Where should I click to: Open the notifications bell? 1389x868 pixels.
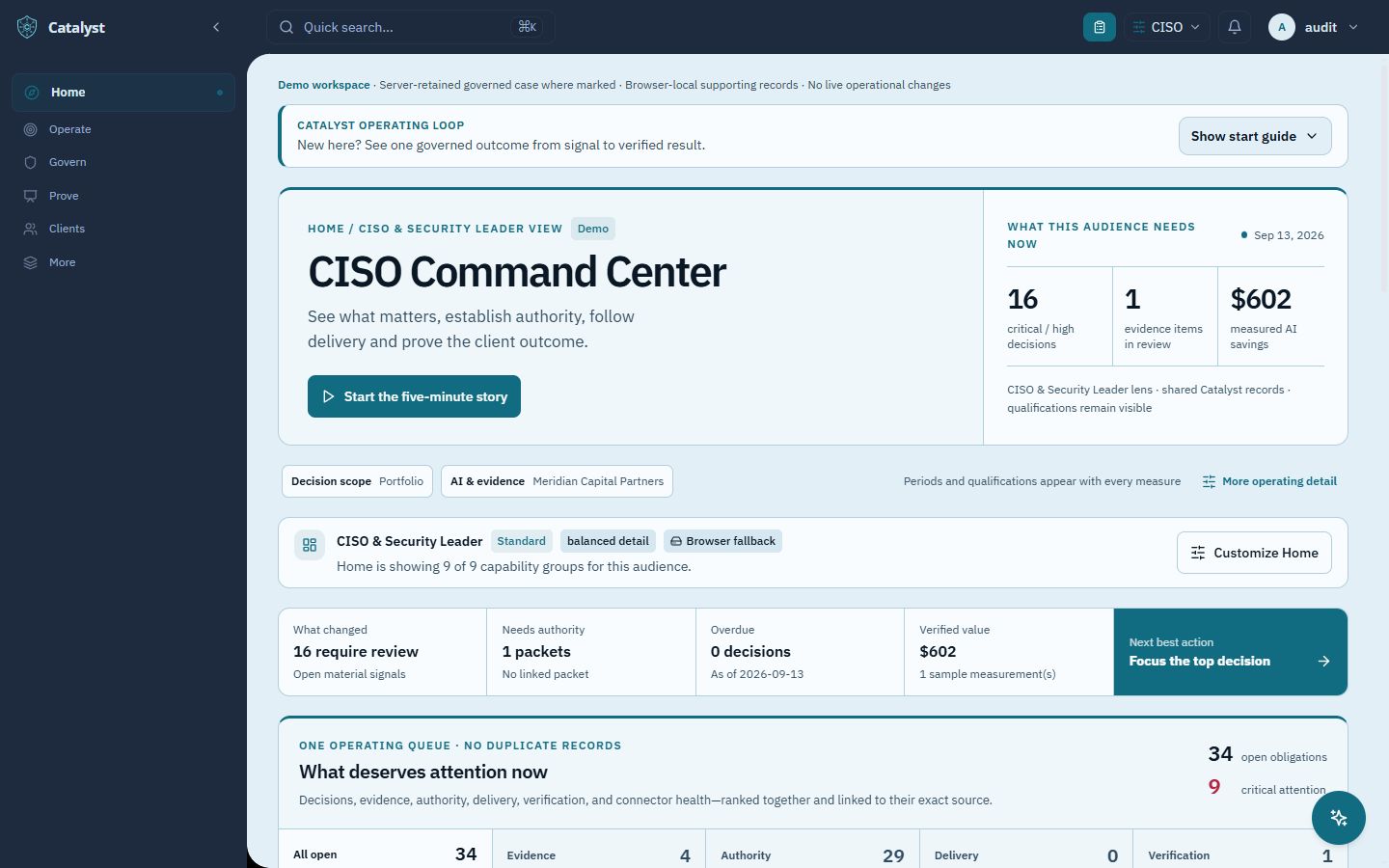1235,27
